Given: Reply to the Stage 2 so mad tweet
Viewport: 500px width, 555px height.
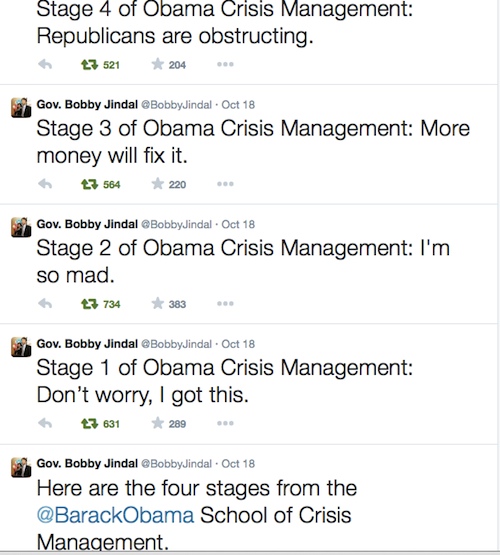Looking at the screenshot, I should (45, 304).
